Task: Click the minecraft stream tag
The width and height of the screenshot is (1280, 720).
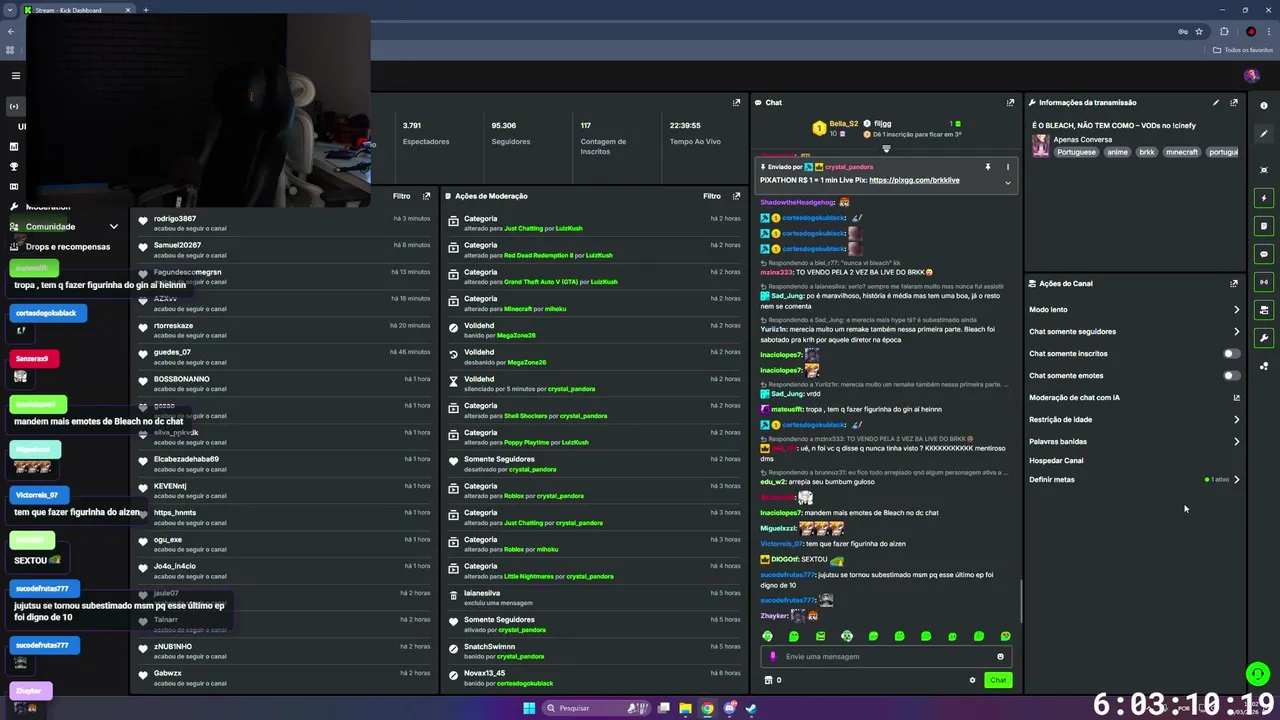Action: pyautogui.click(x=1181, y=152)
